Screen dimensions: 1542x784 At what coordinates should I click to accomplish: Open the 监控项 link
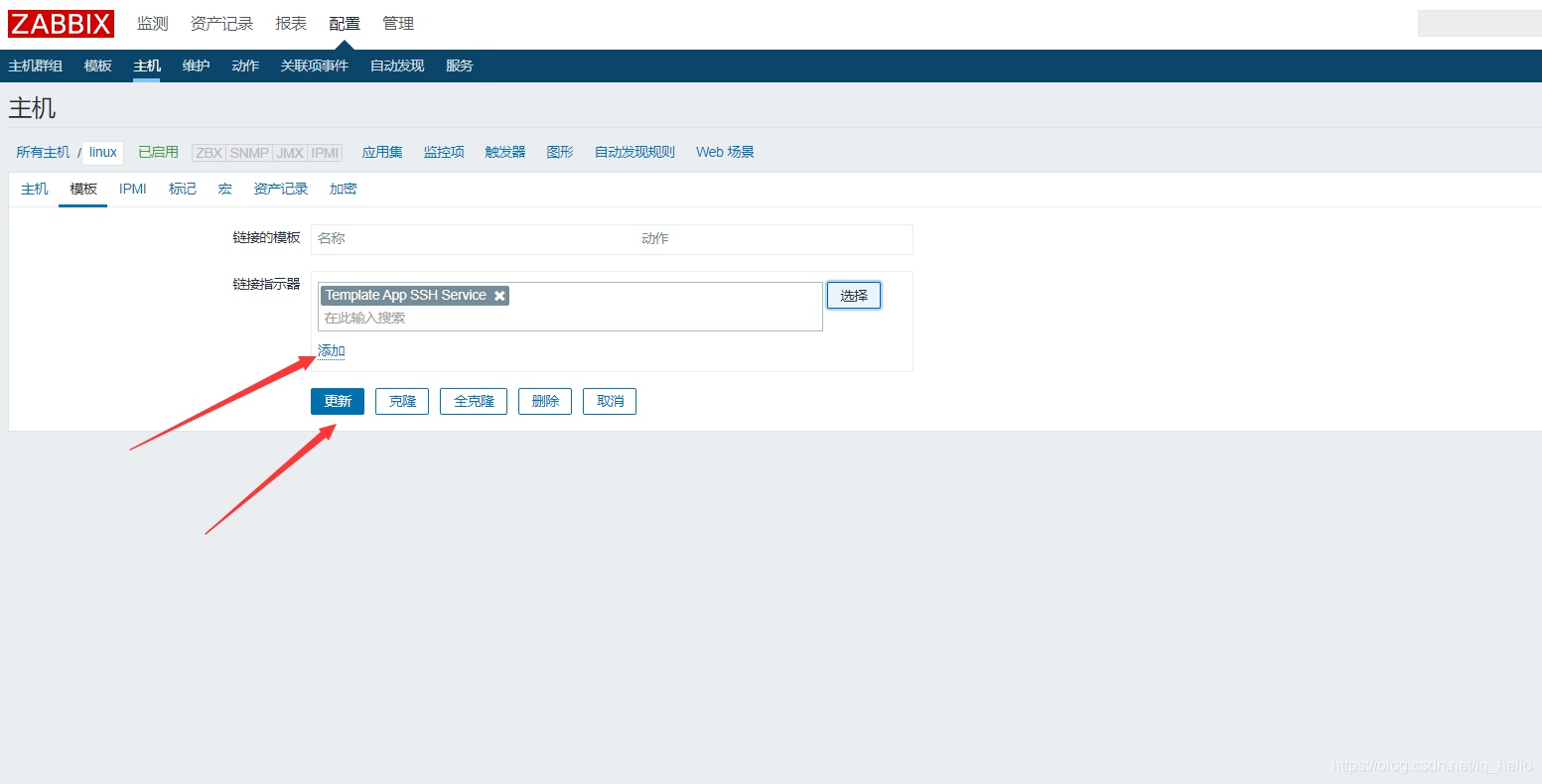click(444, 152)
